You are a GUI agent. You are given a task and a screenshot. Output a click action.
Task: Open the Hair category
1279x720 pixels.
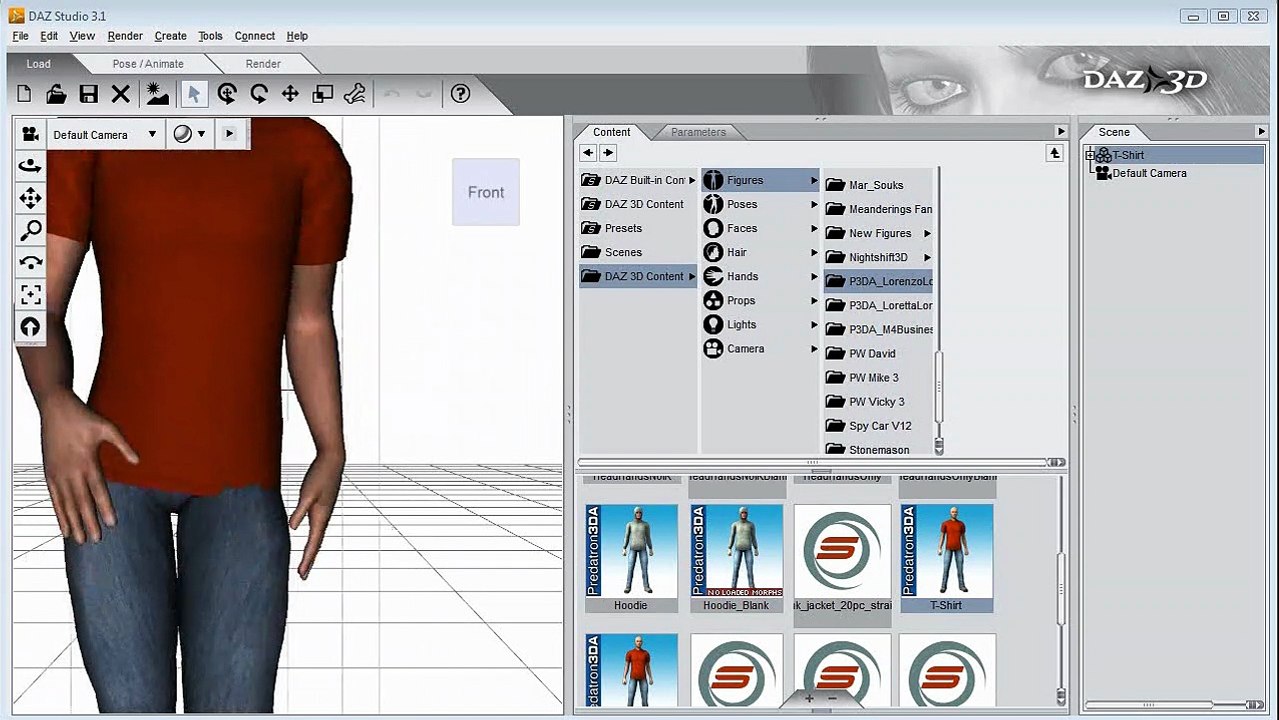click(760, 252)
